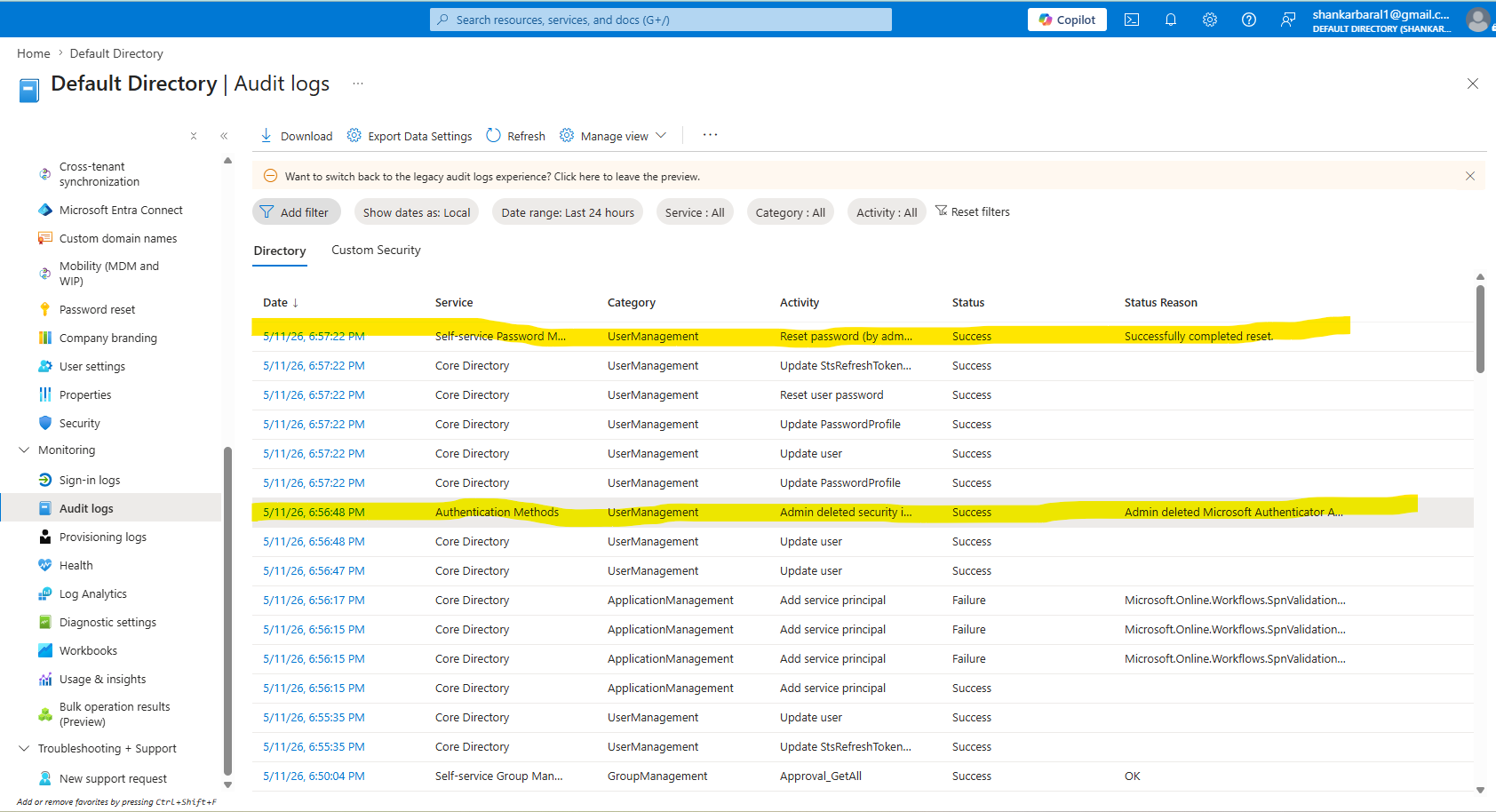The height and width of the screenshot is (812, 1496).
Task: Click the Password reset key icon
Action: [x=45, y=309]
